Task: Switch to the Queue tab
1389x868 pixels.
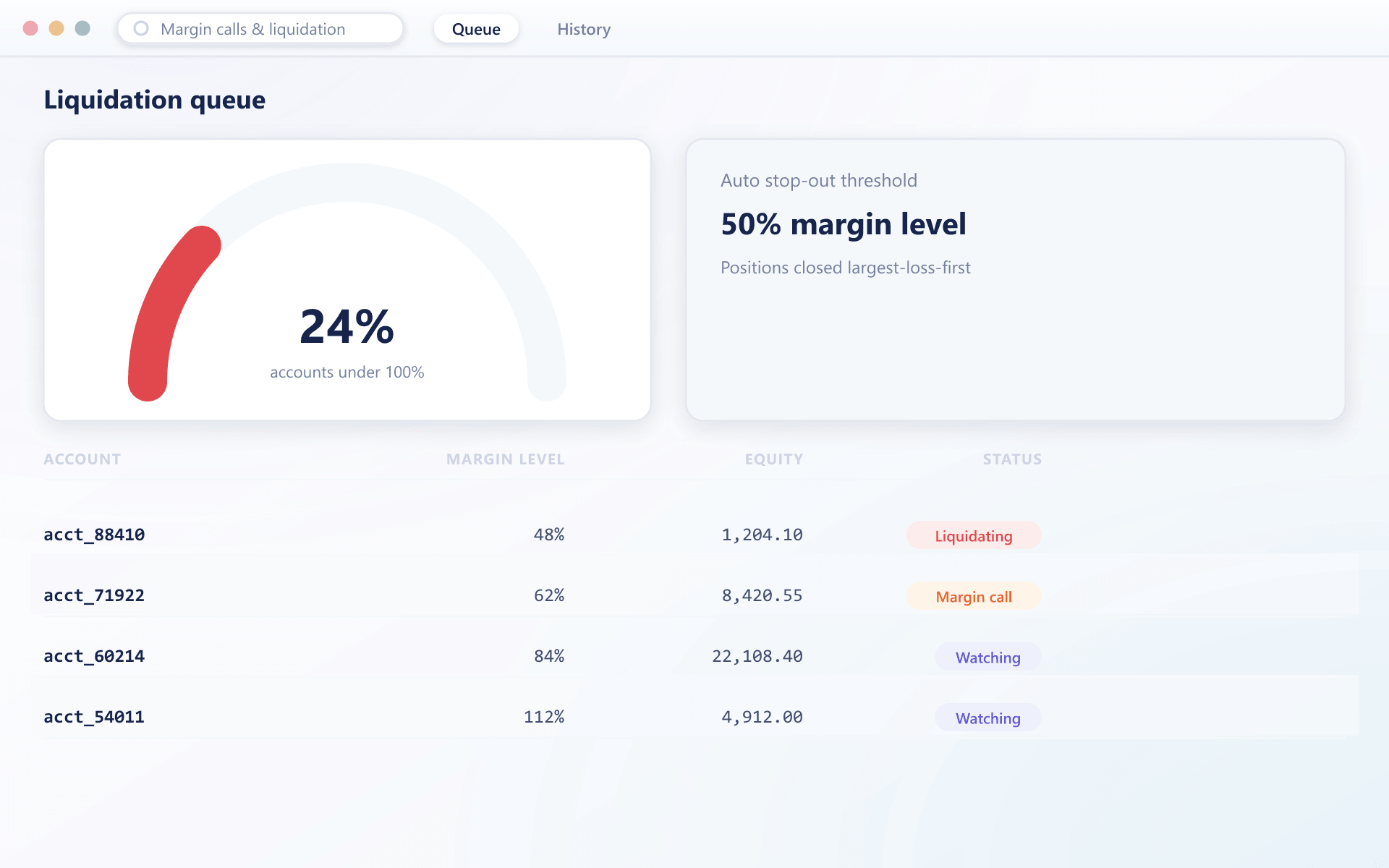Action: (x=476, y=29)
